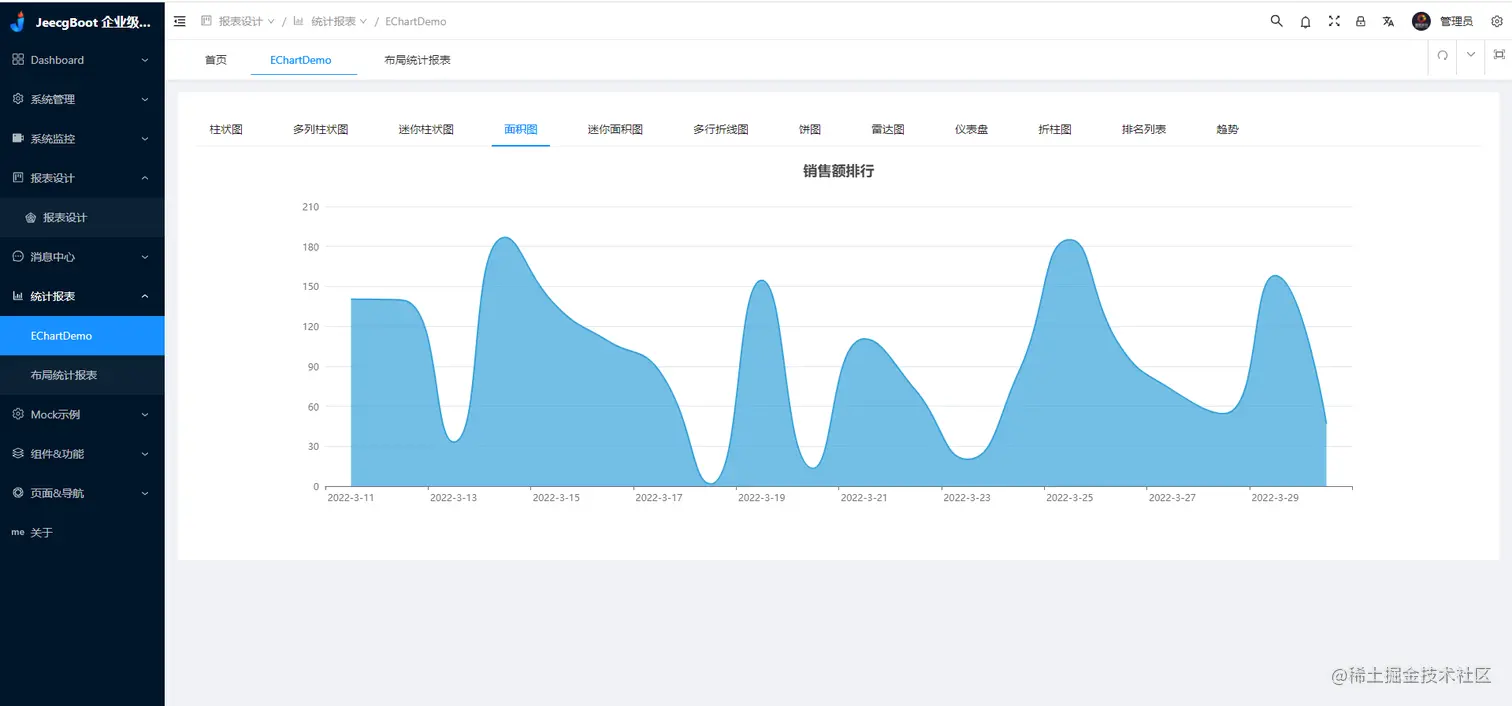Click the 销售额排行 chart title

coord(839,171)
